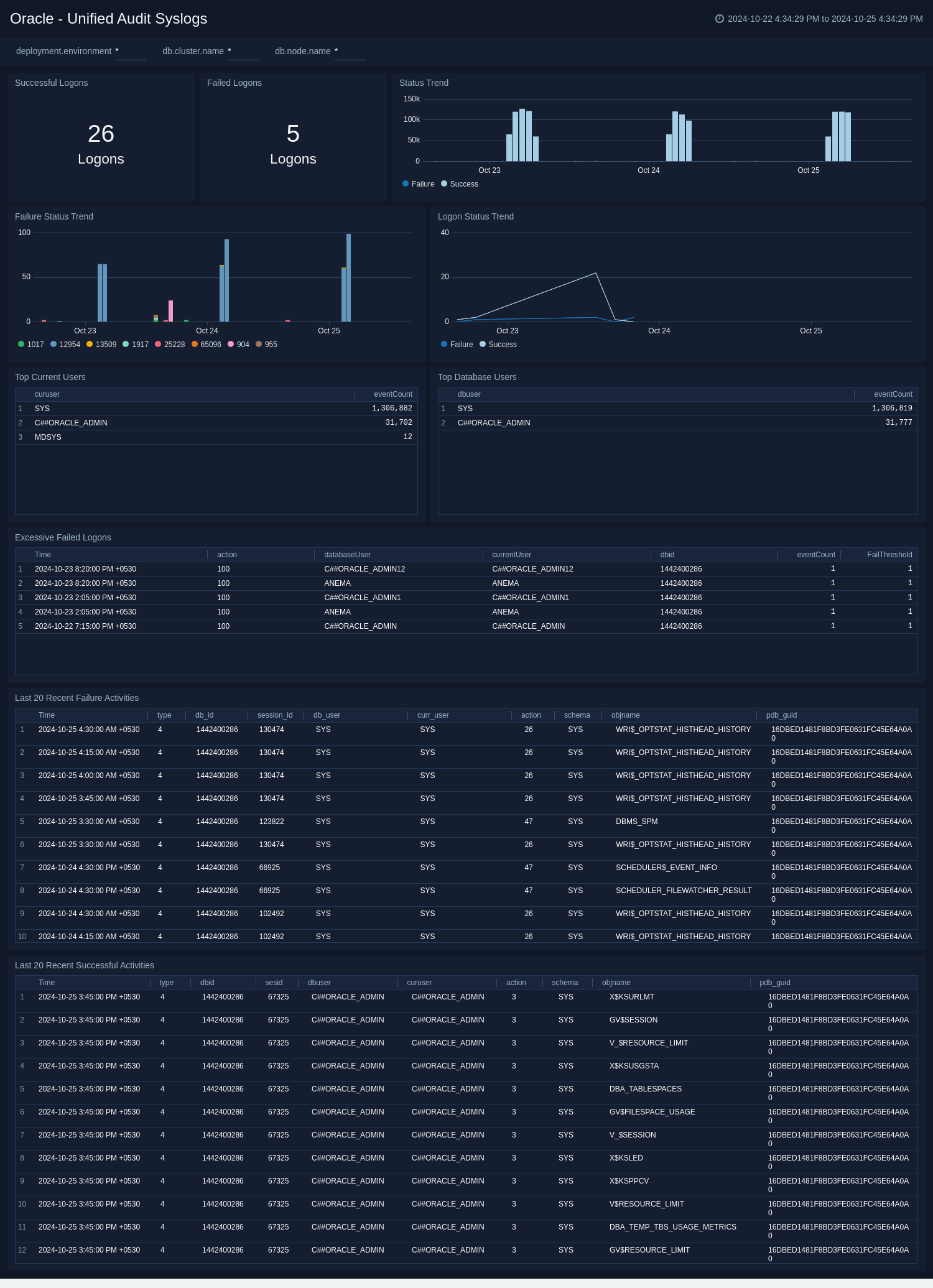Toggle Success in Logon Status Trend legend
Viewport: 933px width, 1288px height.
tap(498, 345)
